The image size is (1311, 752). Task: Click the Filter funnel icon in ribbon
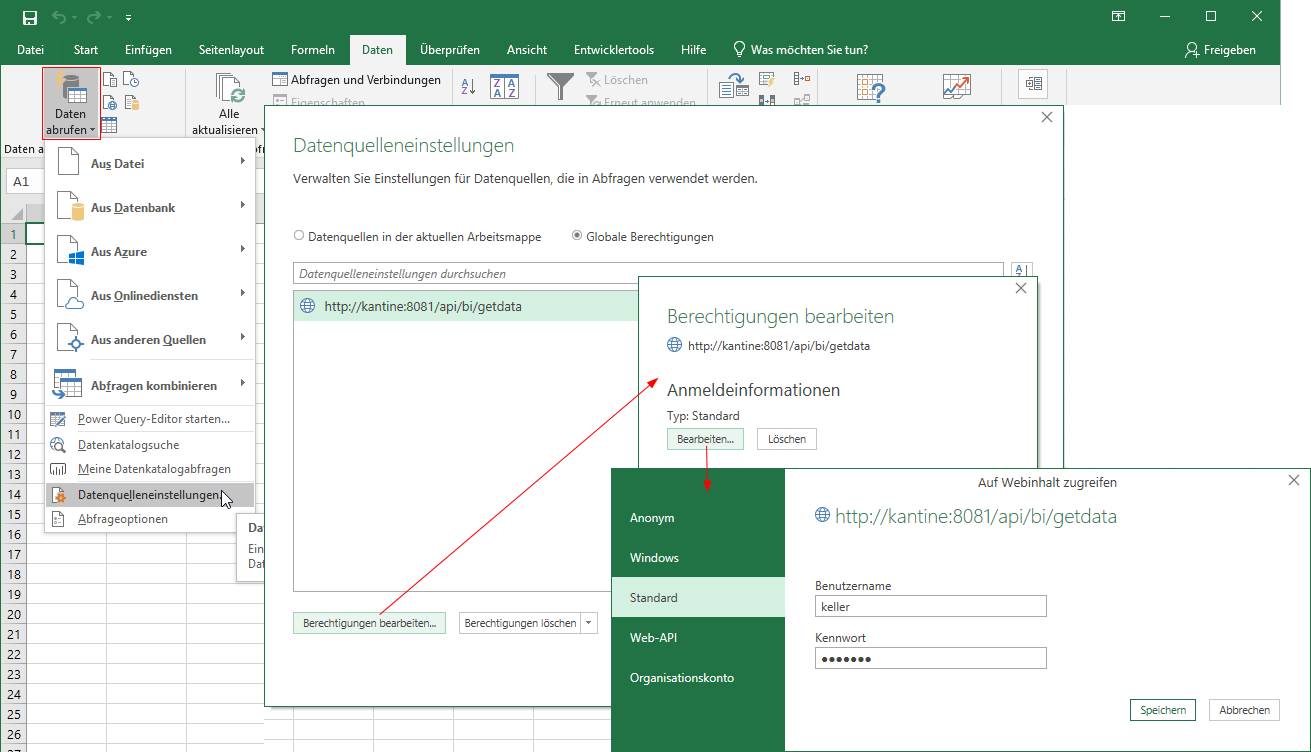(560, 87)
